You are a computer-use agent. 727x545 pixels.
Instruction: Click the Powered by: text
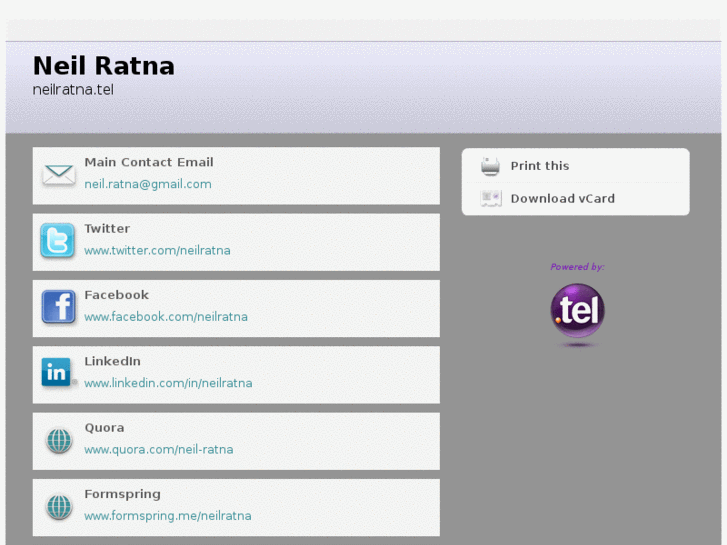click(x=577, y=267)
